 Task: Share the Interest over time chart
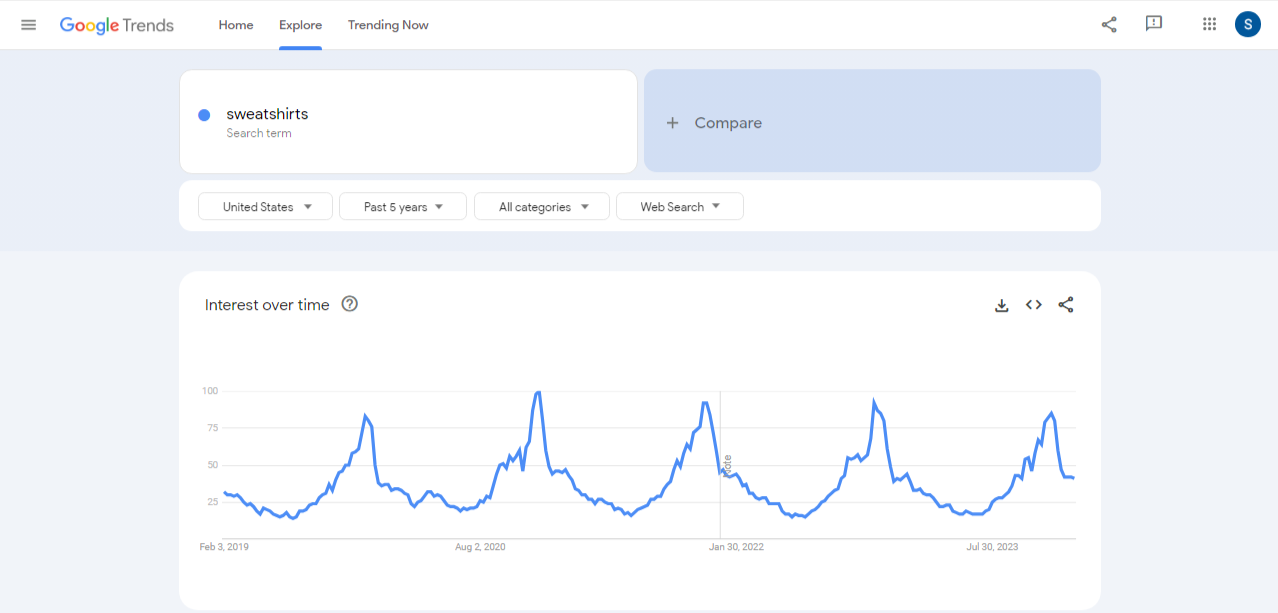pos(1065,304)
